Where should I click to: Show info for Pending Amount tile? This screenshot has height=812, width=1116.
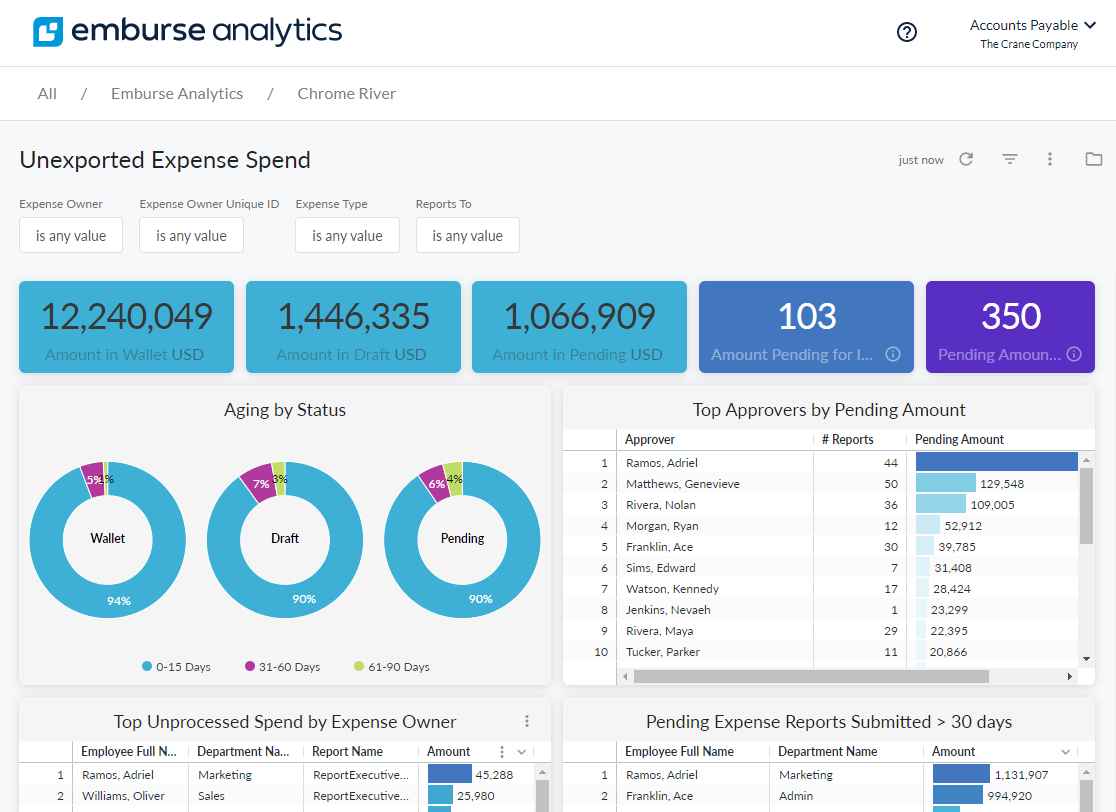(1074, 354)
